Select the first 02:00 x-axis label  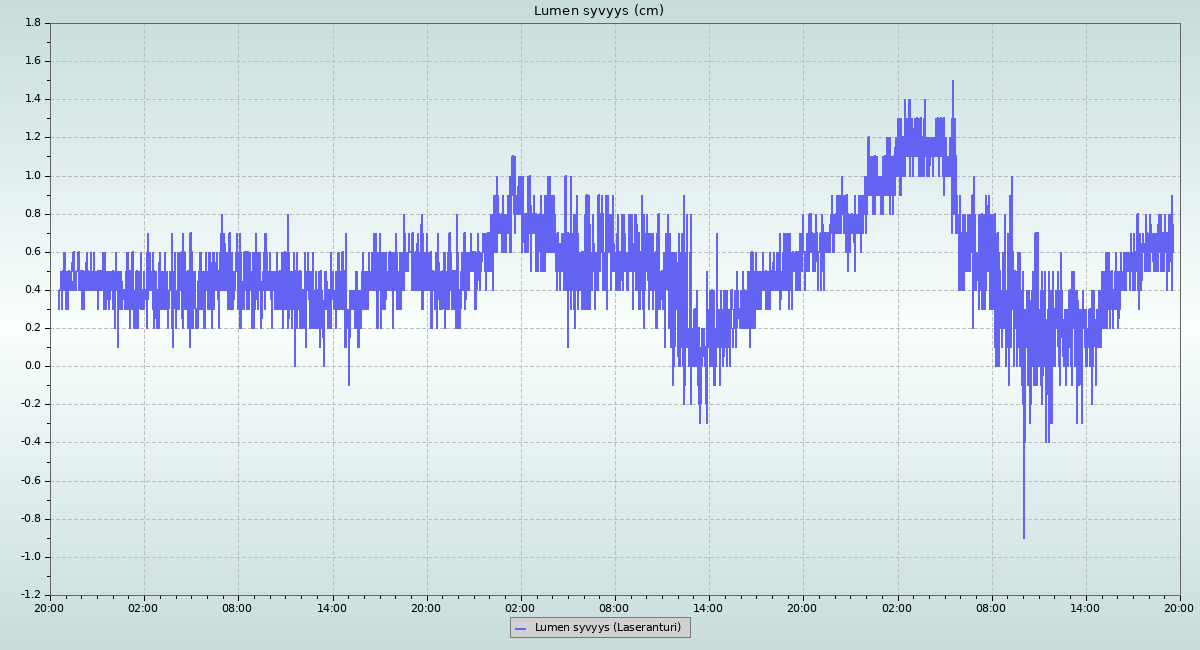144,607
